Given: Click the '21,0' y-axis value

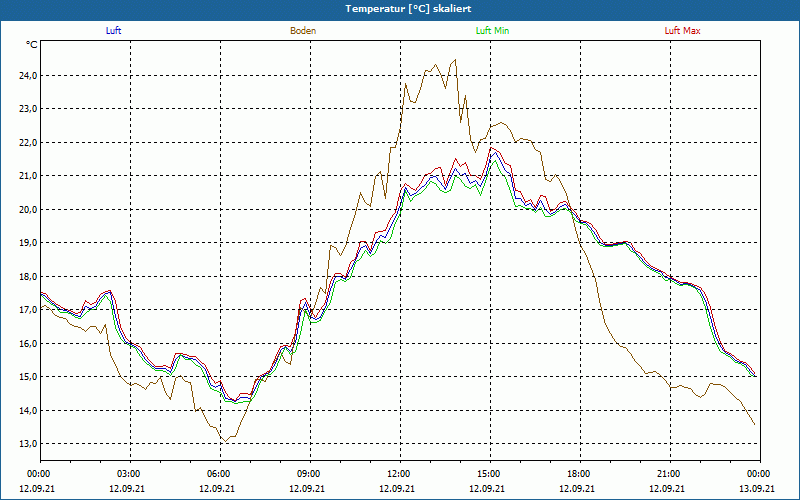Looking at the screenshot, I should tap(29, 176).
